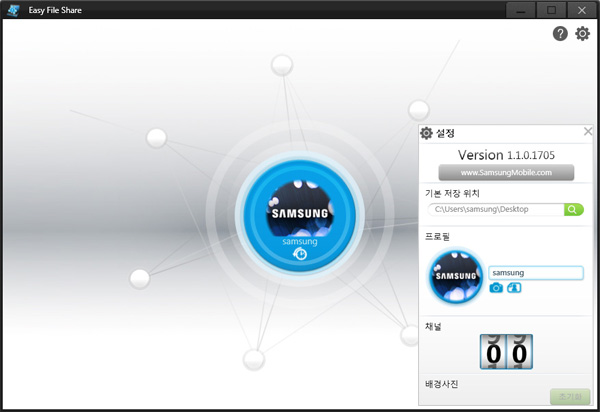Click the central SAMSUNG user circle
This screenshot has height=412, width=600.
[x=300, y=217]
